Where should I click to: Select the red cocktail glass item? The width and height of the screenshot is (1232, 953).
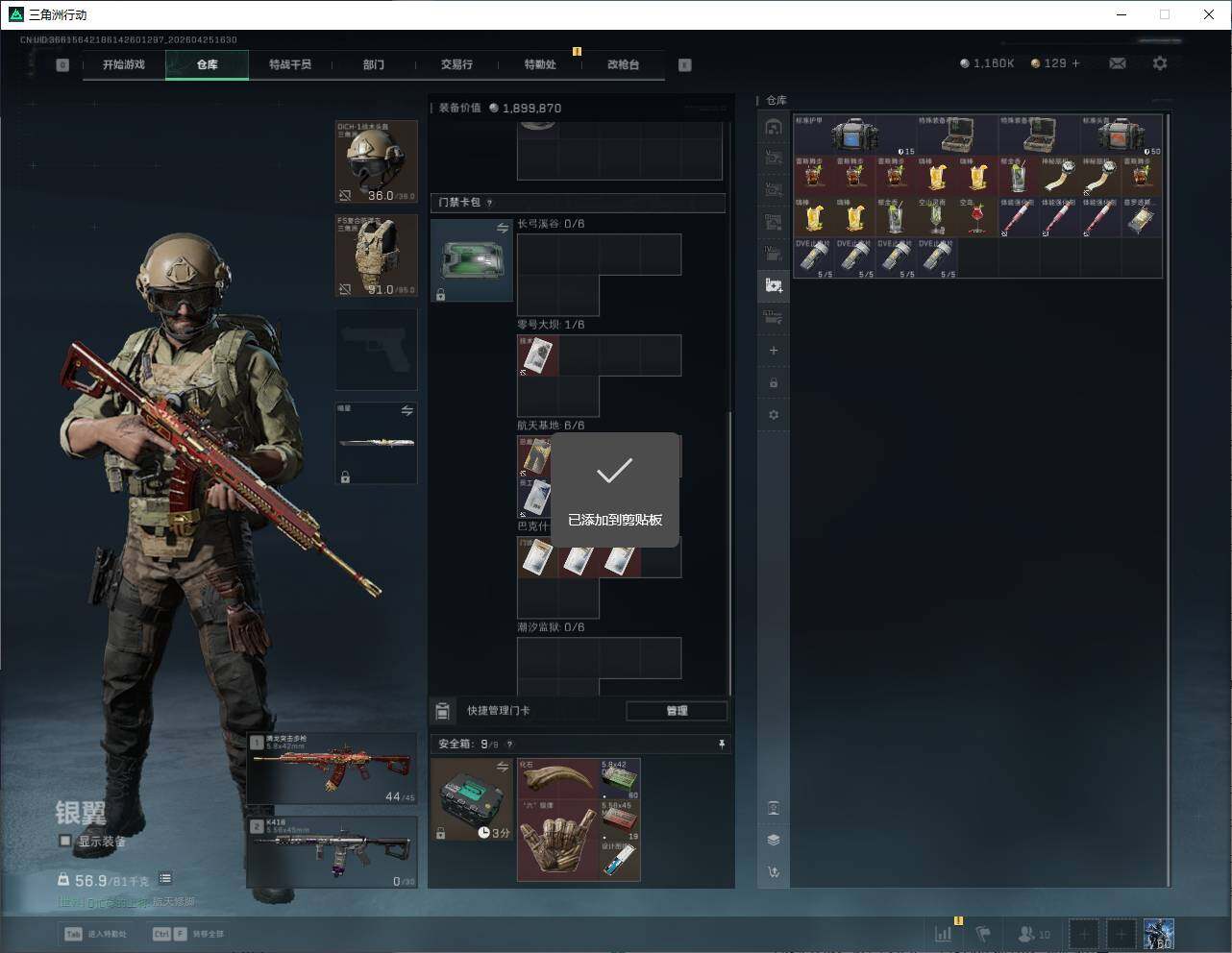[x=977, y=217]
